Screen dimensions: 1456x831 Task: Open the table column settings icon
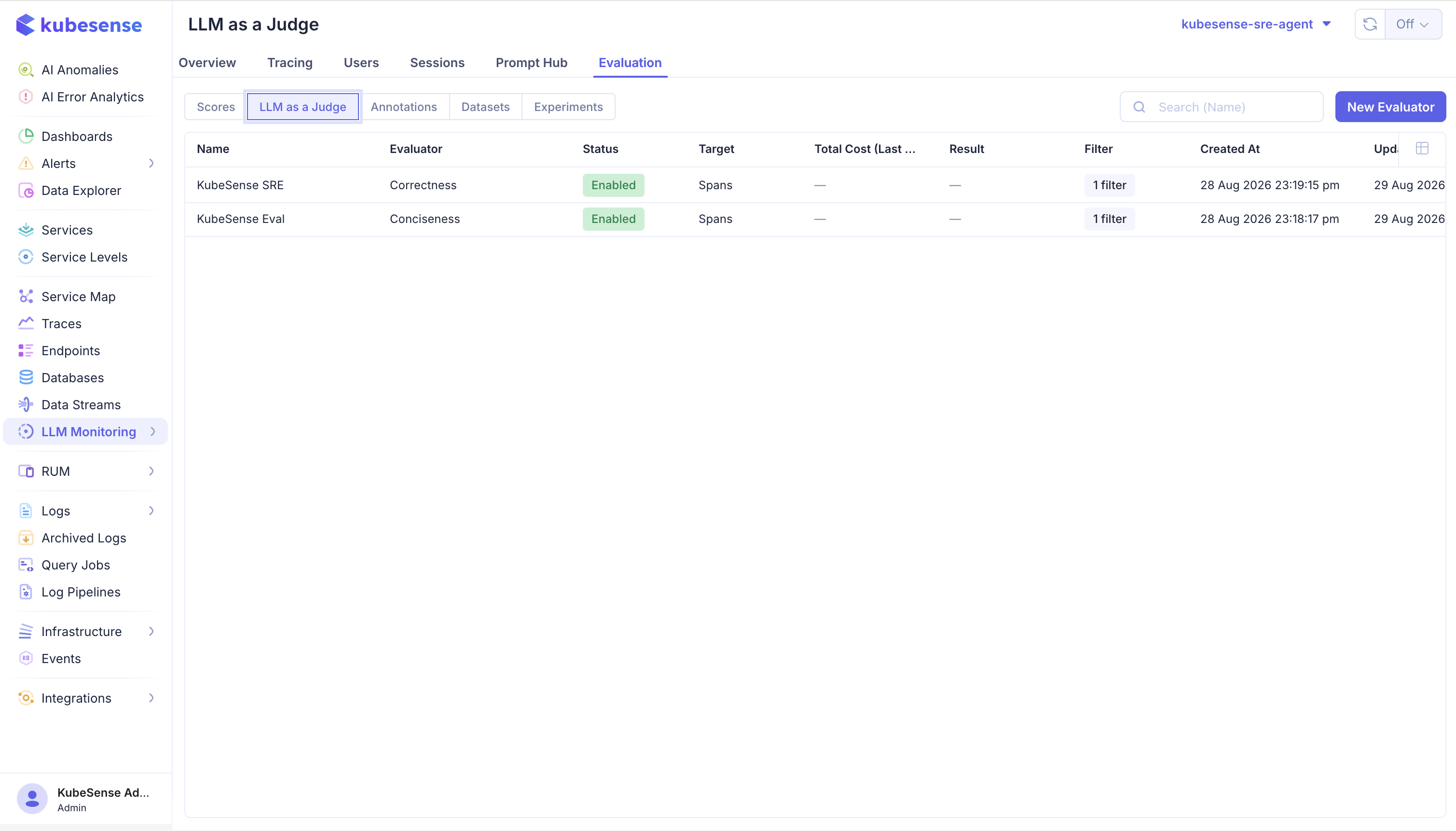pos(1422,149)
